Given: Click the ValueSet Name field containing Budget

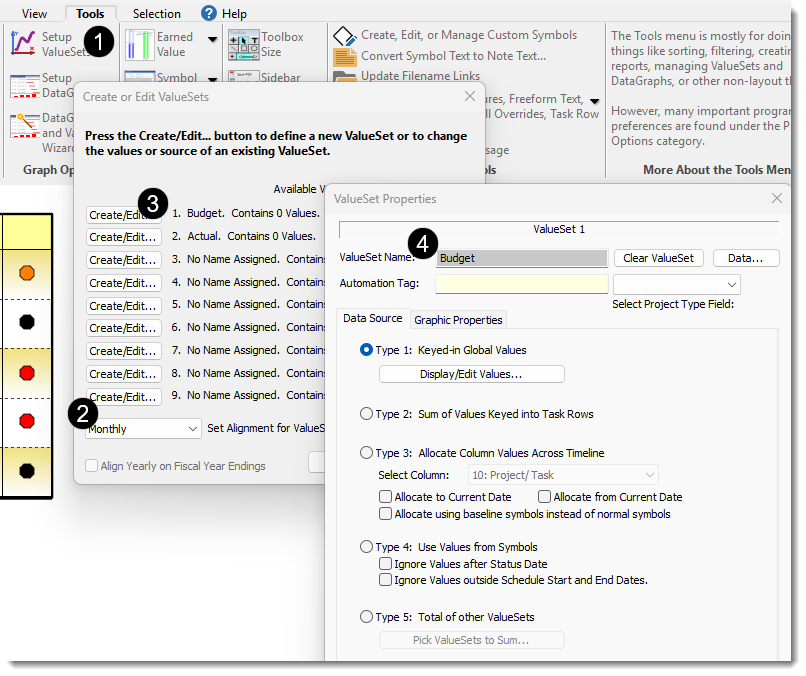Looking at the screenshot, I should click(x=521, y=258).
